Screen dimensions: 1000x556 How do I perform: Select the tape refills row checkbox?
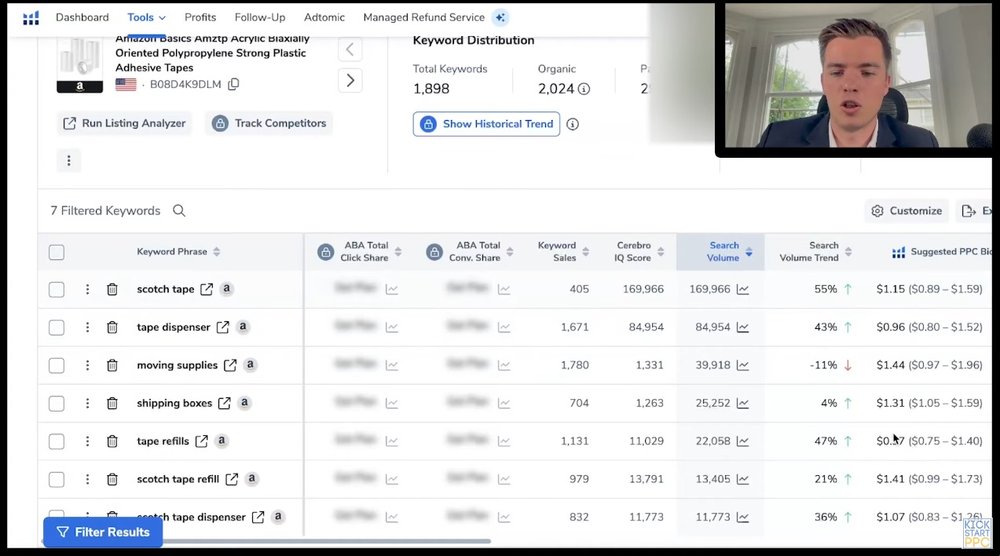coord(57,441)
